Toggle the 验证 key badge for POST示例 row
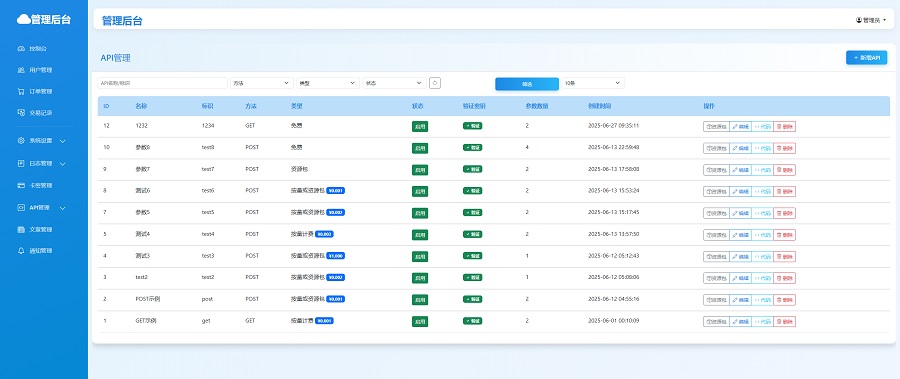Screen dimensions: 900x379 (472, 299)
